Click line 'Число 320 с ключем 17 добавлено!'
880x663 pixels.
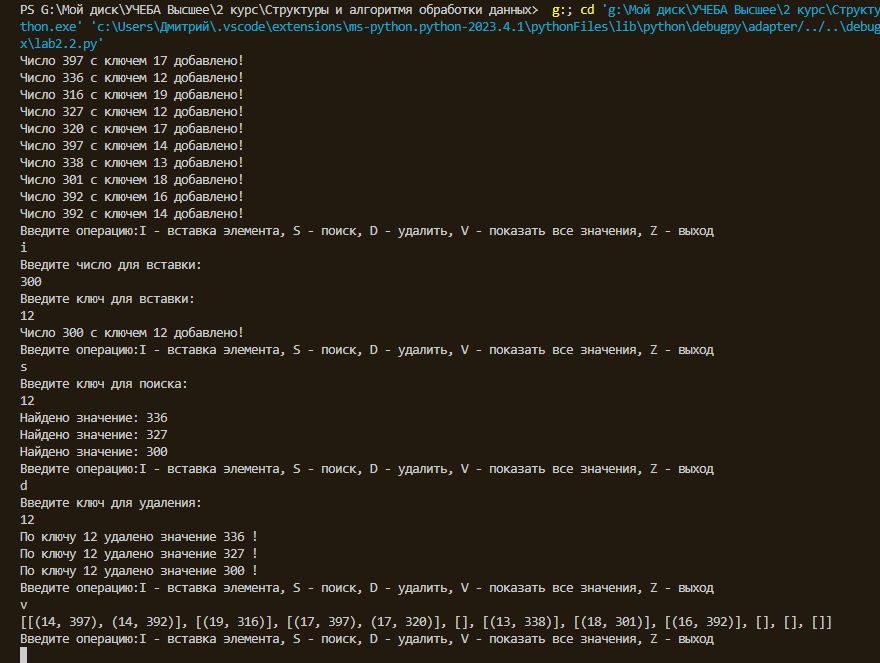132,129
